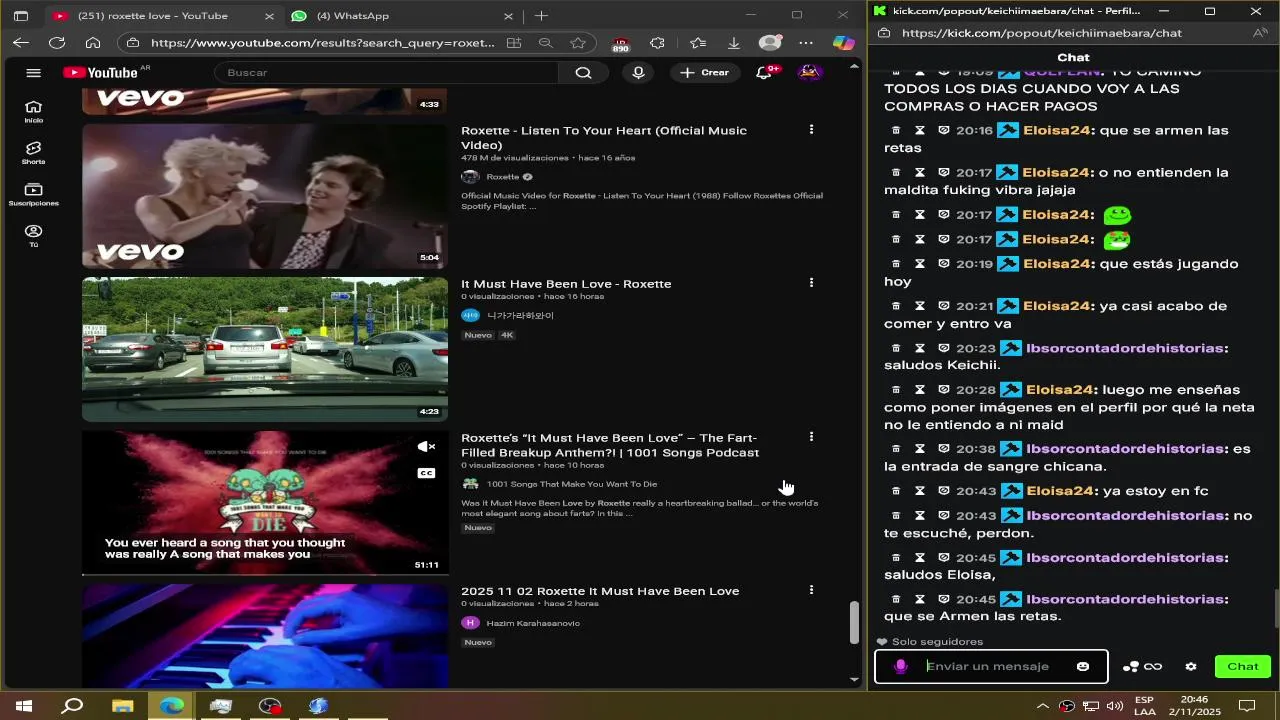Open Edge extensions puzzle icon

657,43
